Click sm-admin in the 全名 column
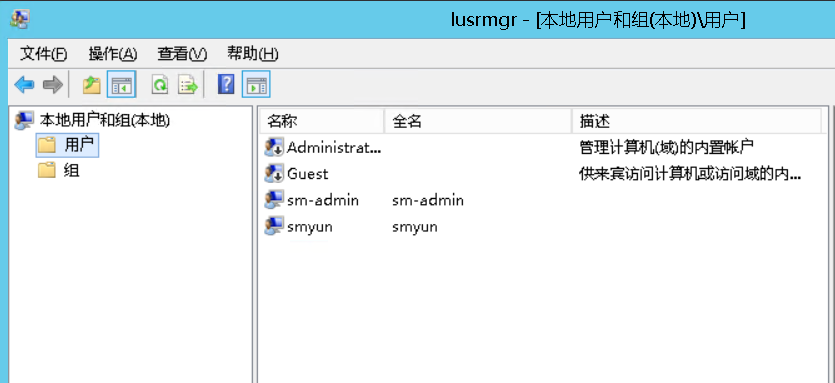Viewport: 835px width, 383px height. click(x=428, y=200)
